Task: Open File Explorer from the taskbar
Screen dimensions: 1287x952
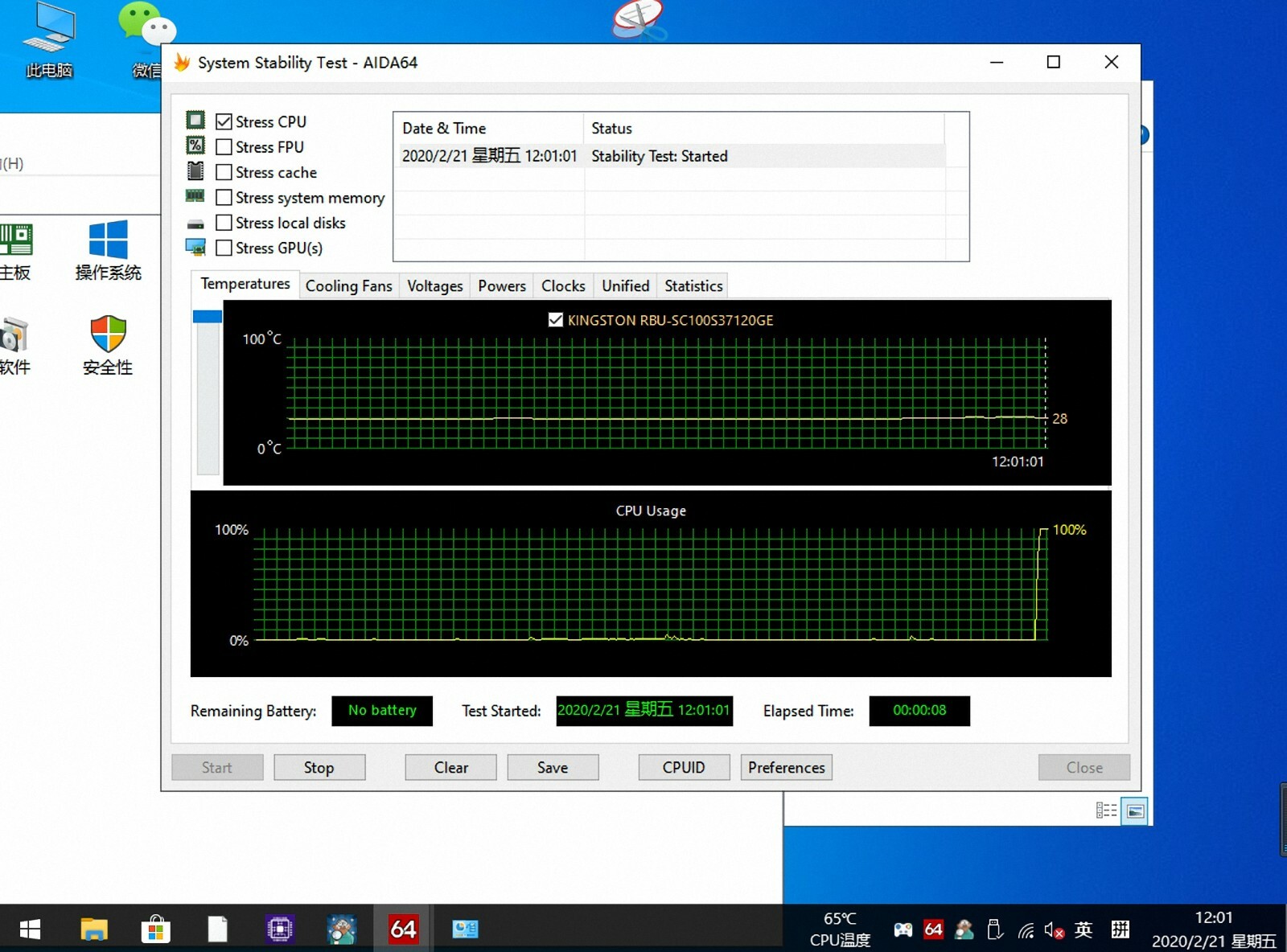Action: click(94, 929)
